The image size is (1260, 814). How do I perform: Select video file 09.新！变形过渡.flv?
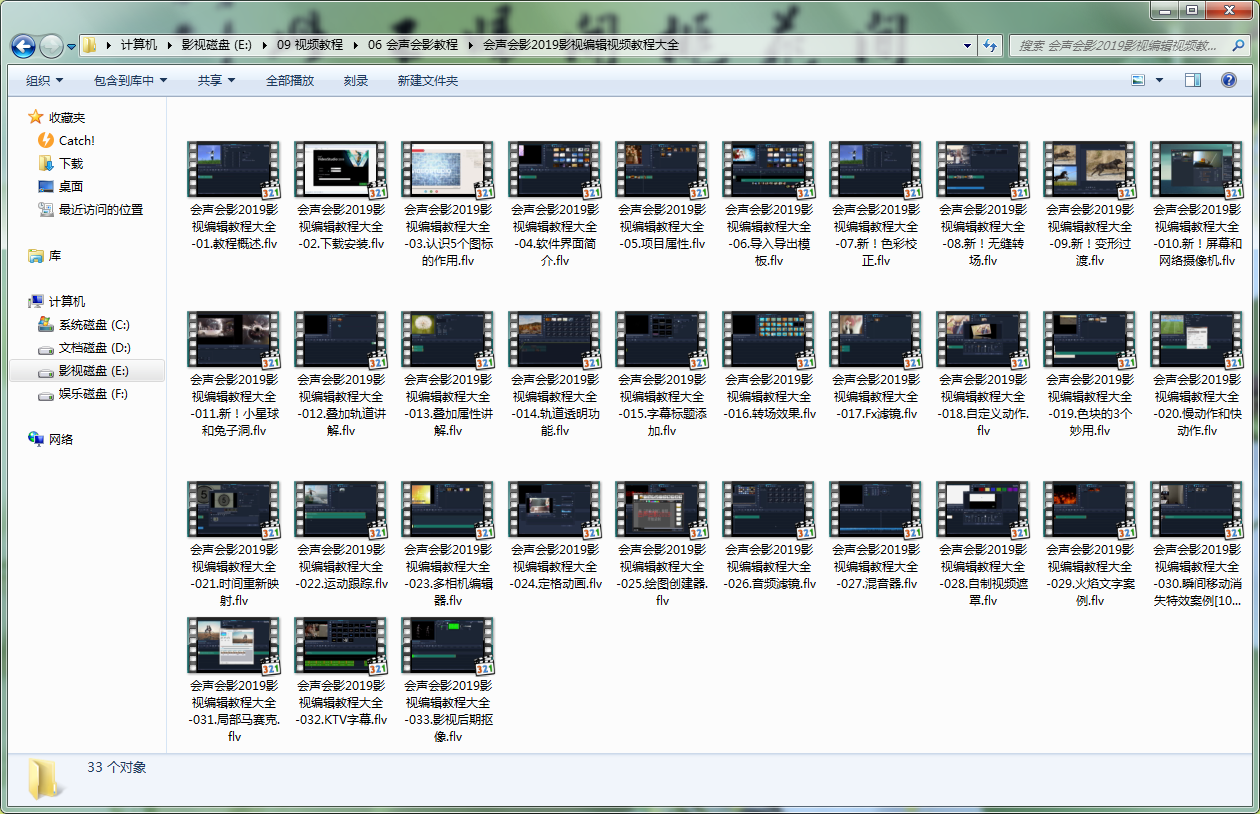[1089, 203]
